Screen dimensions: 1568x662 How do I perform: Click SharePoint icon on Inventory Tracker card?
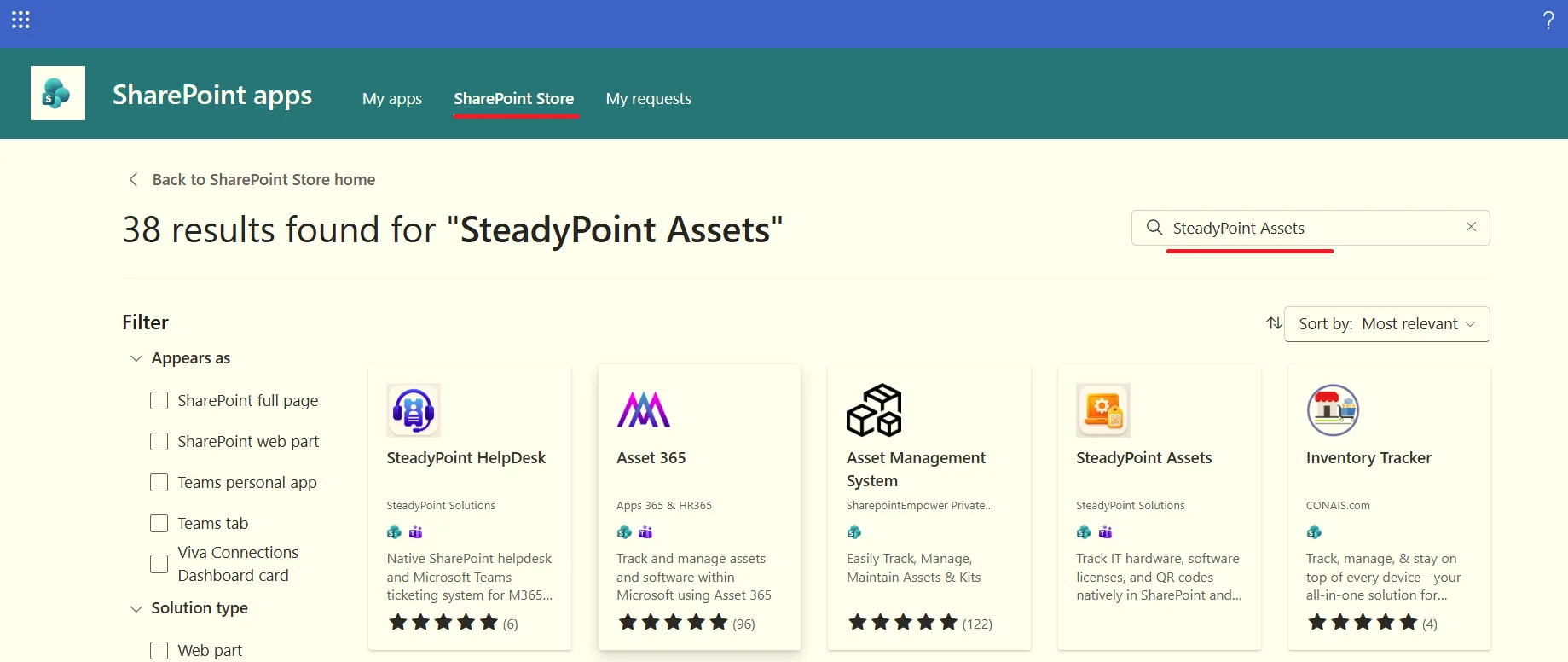pyautogui.click(x=1314, y=532)
